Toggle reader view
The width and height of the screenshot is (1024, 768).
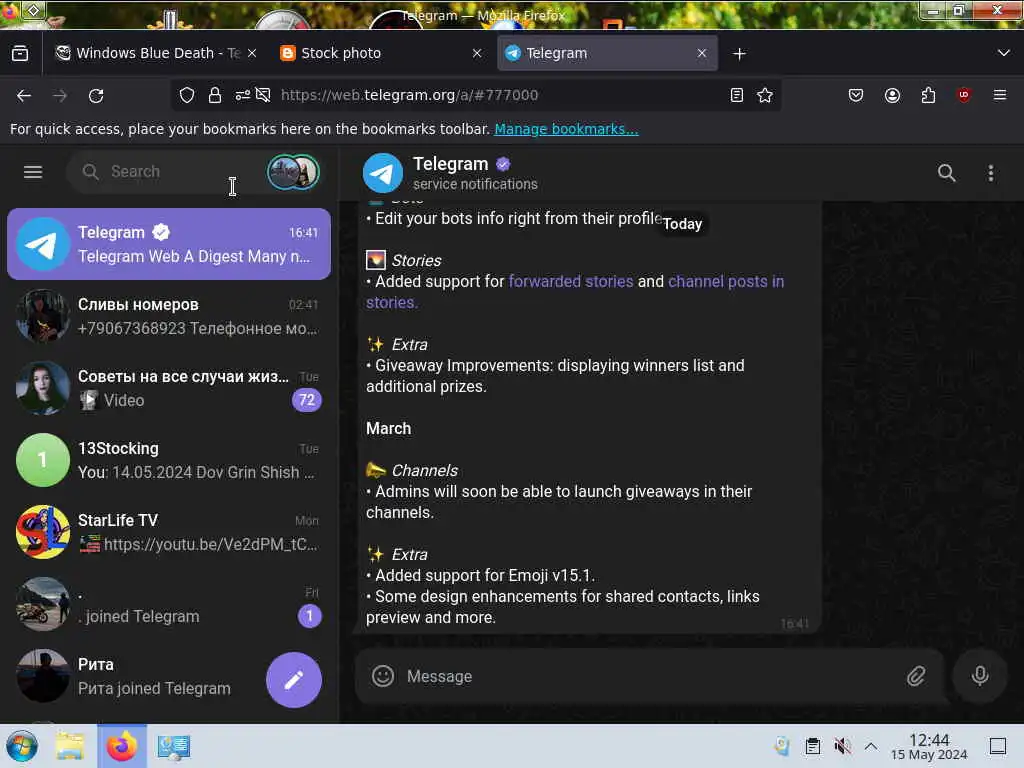coord(737,95)
